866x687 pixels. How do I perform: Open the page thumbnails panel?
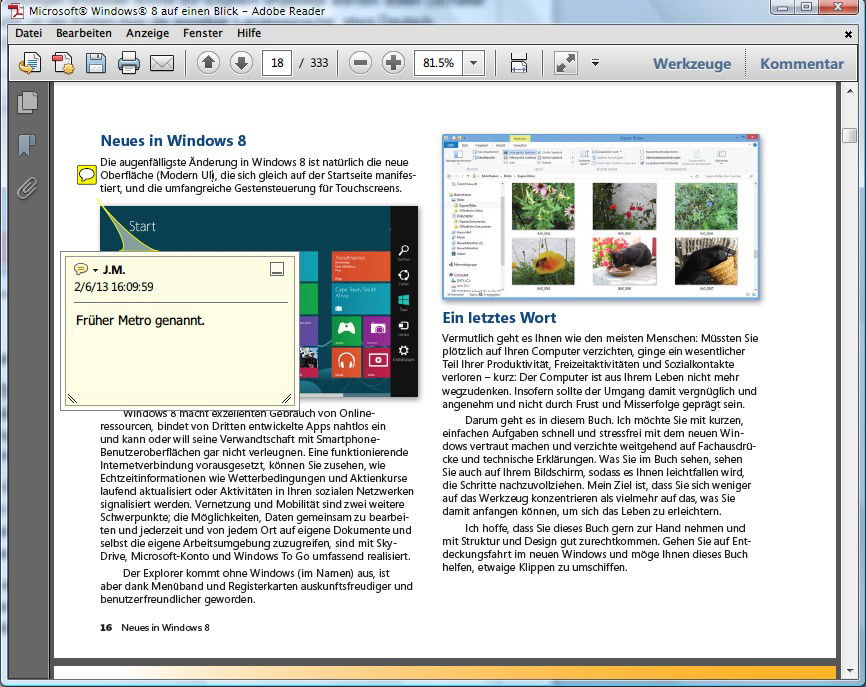28,103
